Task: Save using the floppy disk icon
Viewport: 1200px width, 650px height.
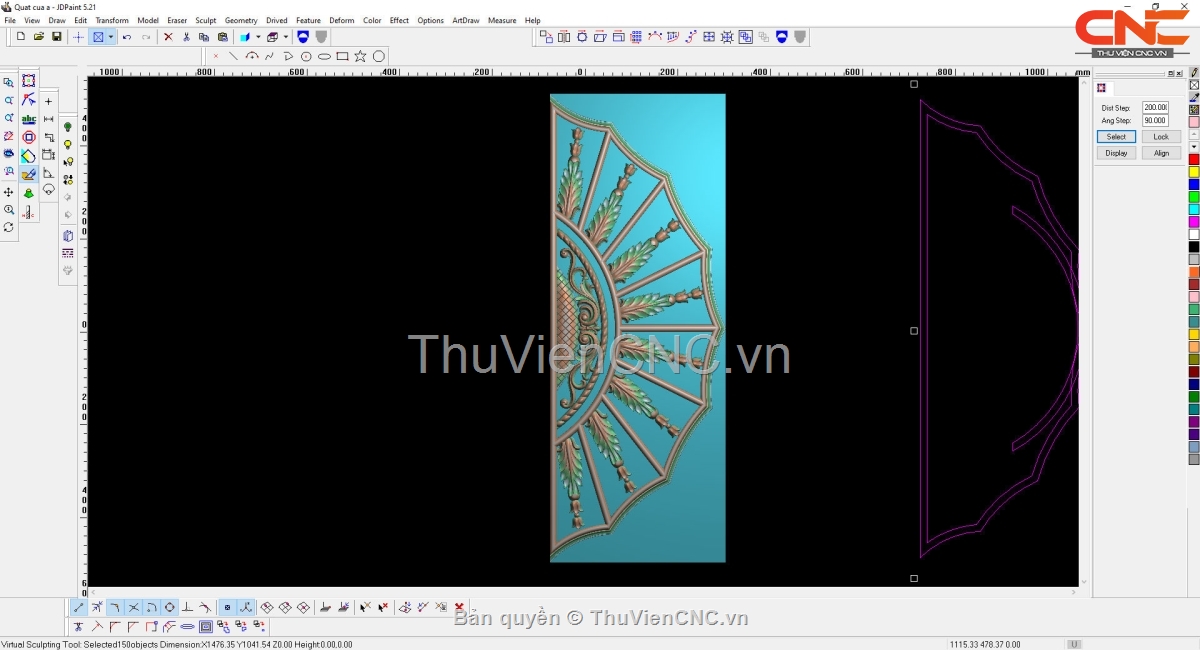Action: [x=57, y=37]
